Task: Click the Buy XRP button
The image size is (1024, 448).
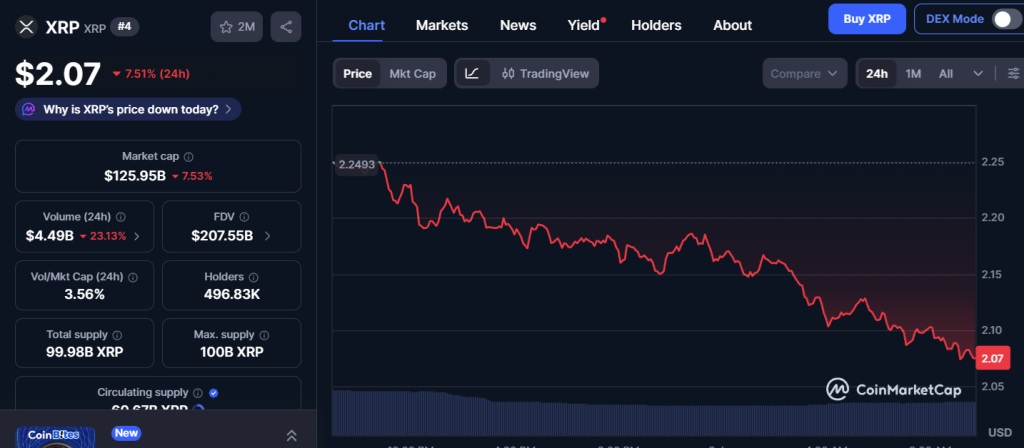Action: pos(867,18)
